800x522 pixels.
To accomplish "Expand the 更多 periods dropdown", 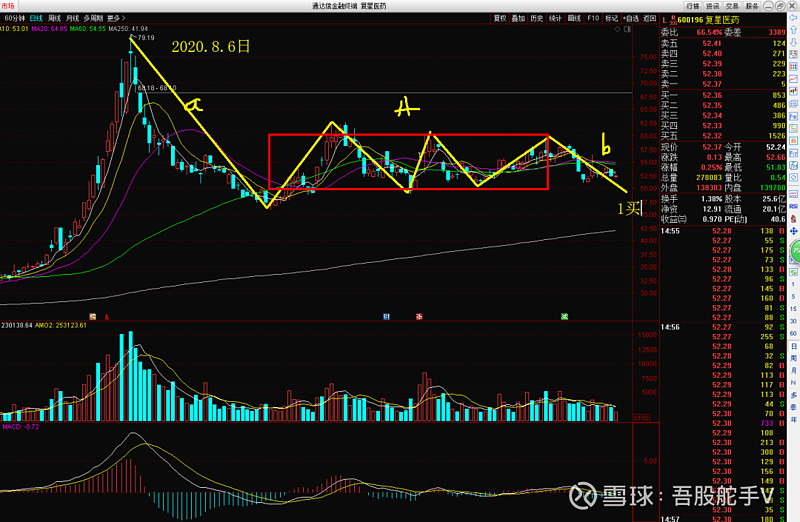I will [x=116, y=18].
